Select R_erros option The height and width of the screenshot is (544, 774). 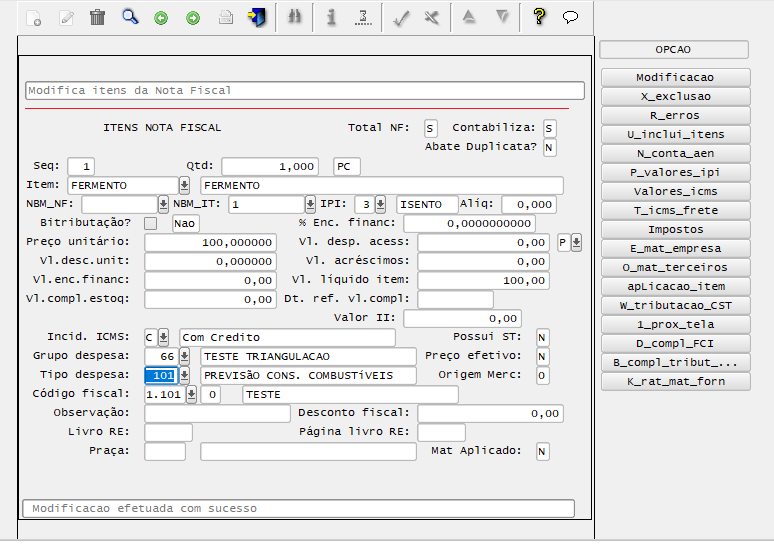coord(675,116)
